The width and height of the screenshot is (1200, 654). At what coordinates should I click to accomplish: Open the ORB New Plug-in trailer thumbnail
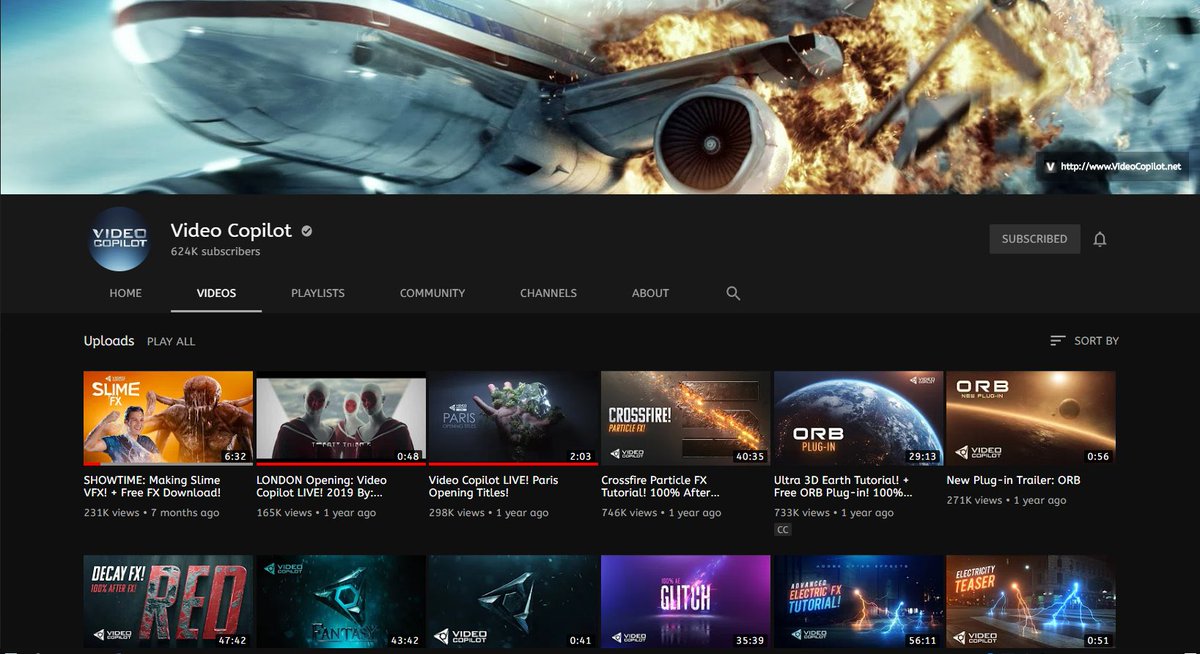tap(1031, 419)
